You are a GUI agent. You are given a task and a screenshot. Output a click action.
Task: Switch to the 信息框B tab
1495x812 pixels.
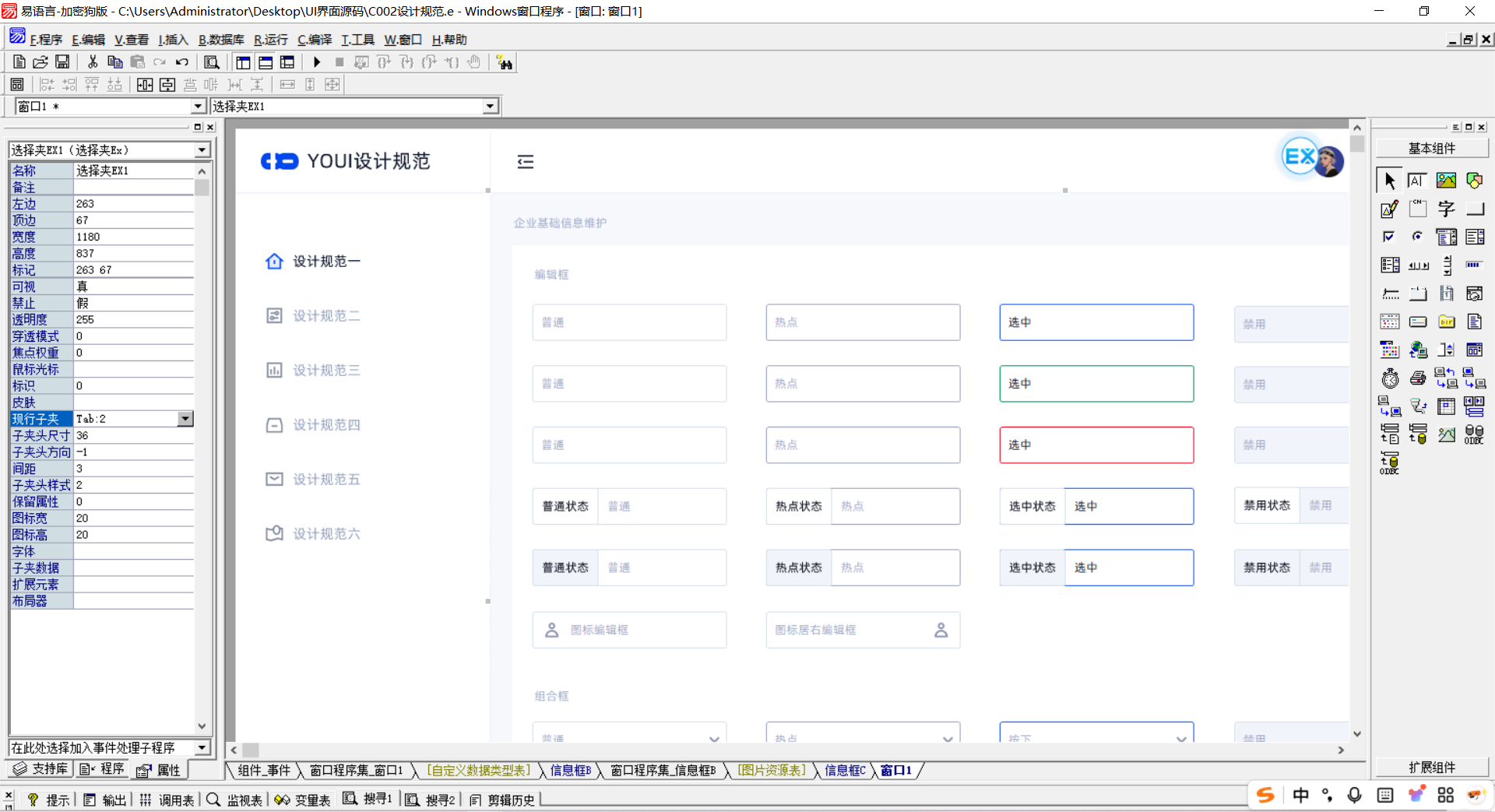570,770
